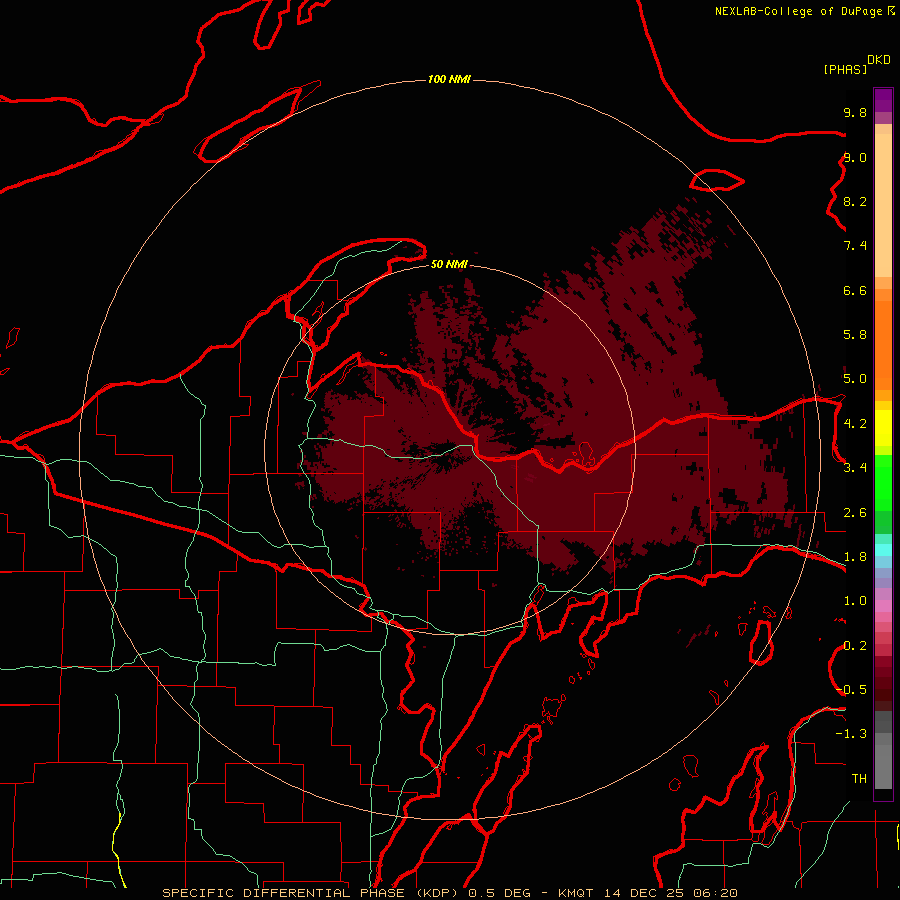The width and height of the screenshot is (900, 900).
Task: Pick the 4.2 value on the color scale
Action: (x=855, y=424)
